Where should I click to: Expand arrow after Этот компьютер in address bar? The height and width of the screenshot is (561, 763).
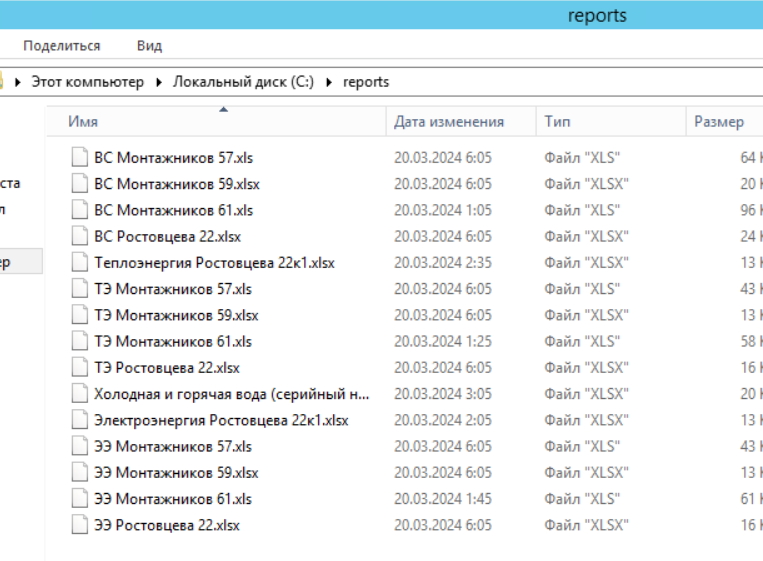click(159, 82)
